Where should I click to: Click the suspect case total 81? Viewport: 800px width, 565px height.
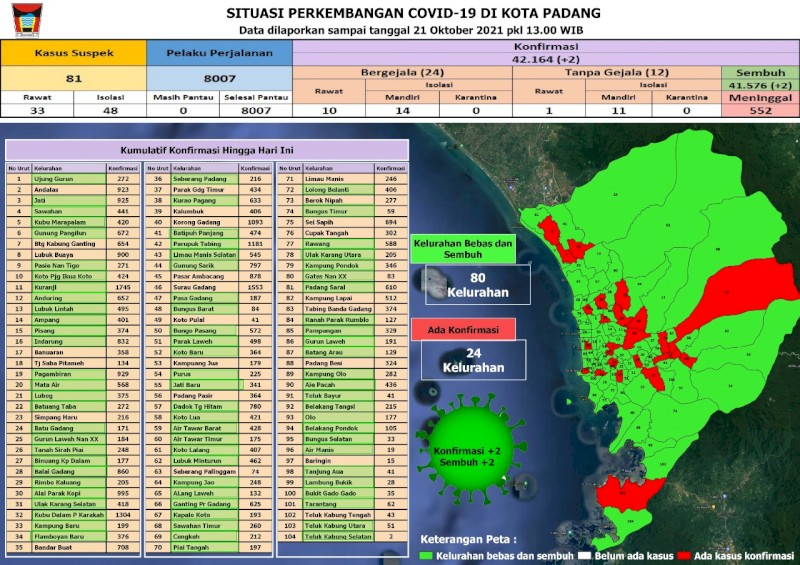(73, 79)
